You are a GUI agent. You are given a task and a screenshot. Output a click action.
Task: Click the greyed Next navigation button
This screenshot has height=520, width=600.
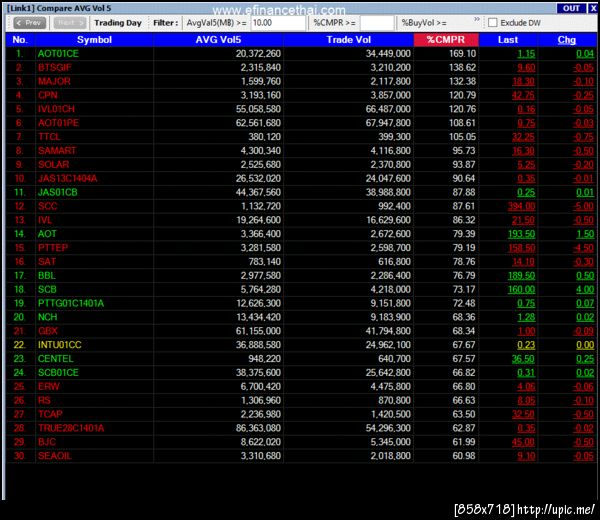pyautogui.click(x=70, y=23)
